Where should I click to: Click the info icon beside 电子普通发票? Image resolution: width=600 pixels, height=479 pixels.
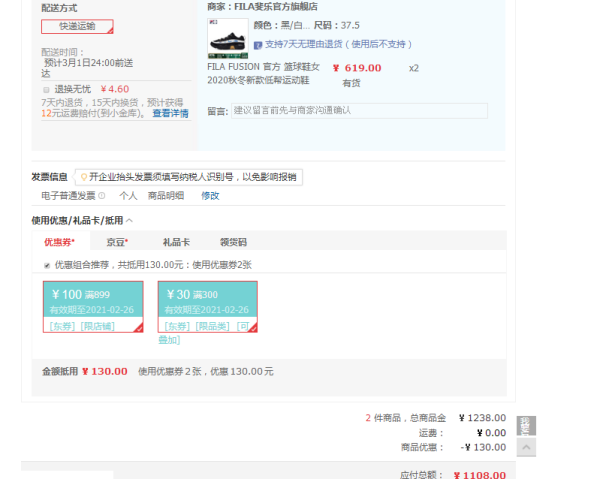point(101,196)
